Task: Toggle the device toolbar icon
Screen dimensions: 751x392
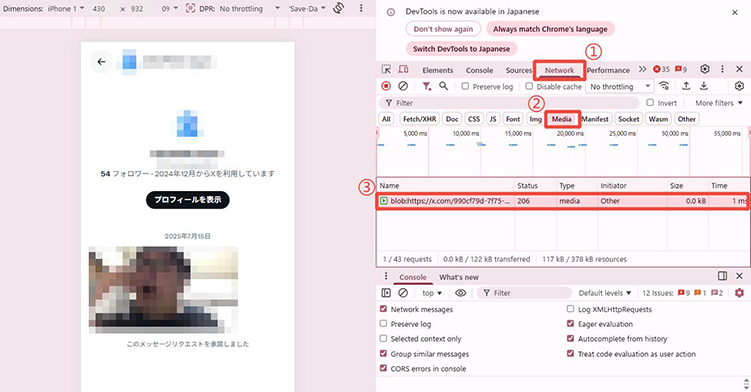Action: pyautogui.click(x=403, y=69)
